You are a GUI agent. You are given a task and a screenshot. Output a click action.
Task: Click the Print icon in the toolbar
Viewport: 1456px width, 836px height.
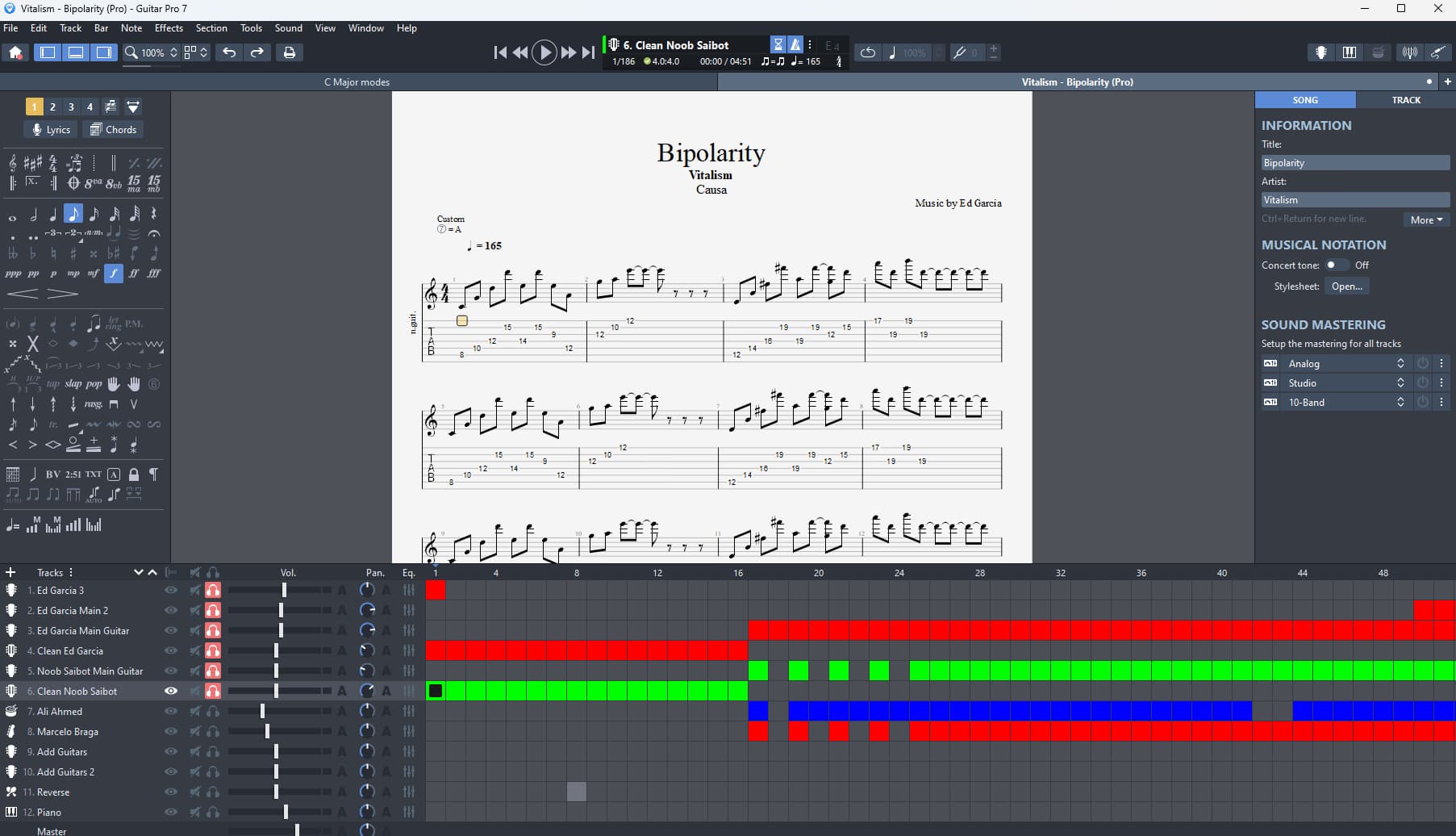click(289, 52)
